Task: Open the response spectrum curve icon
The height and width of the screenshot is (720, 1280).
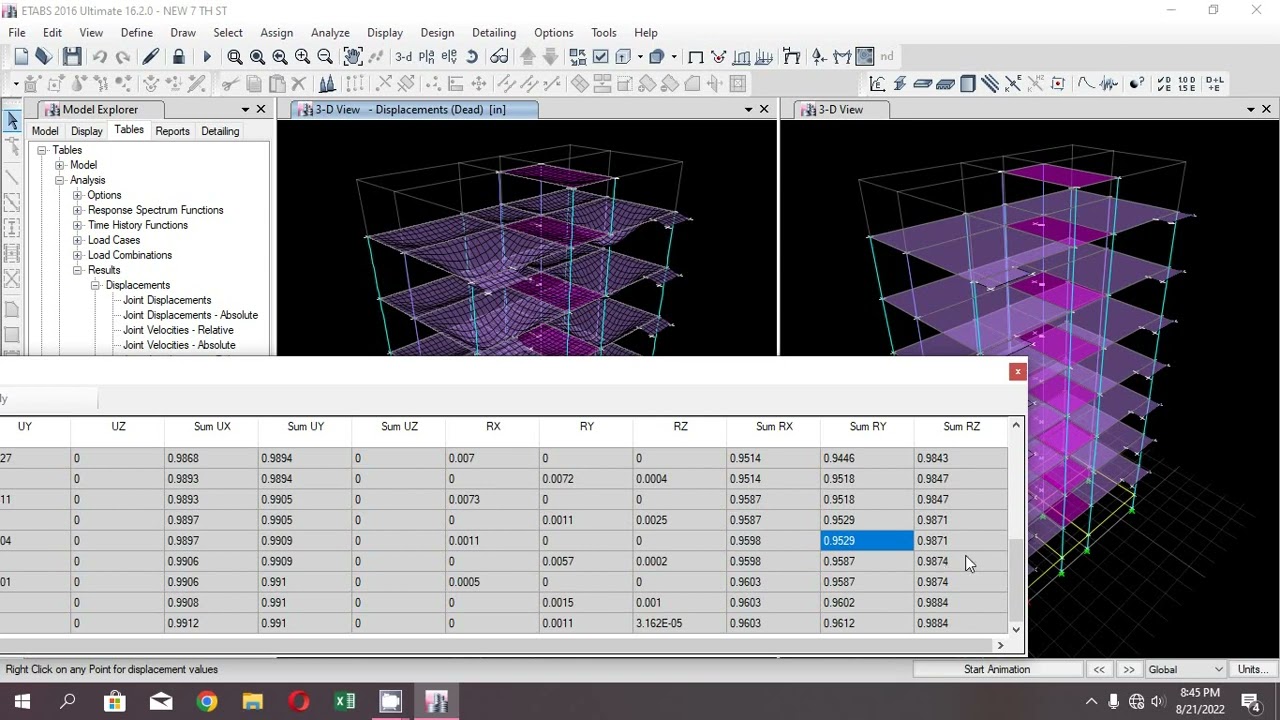Action: pyautogui.click(x=1085, y=84)
